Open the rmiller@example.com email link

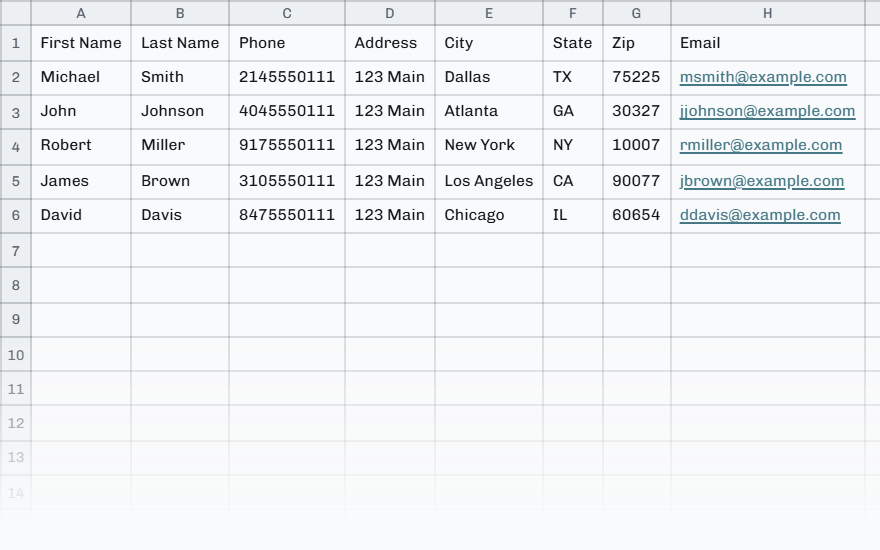760,145
